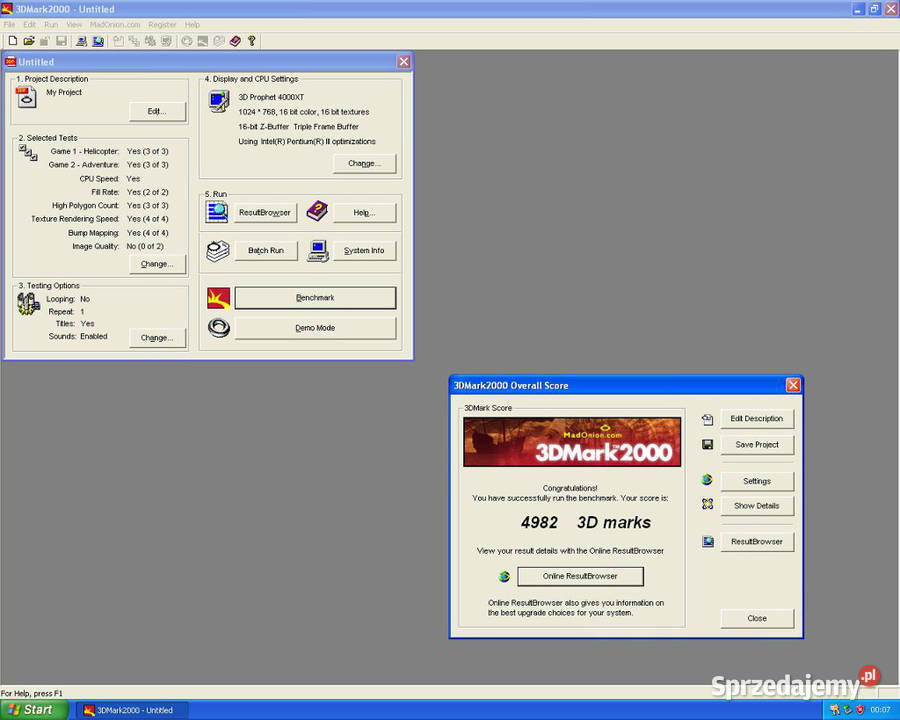Click the Online ResultBrowser button
The height and width of the screenshot is (720, 900).
[x=580, y=576]
